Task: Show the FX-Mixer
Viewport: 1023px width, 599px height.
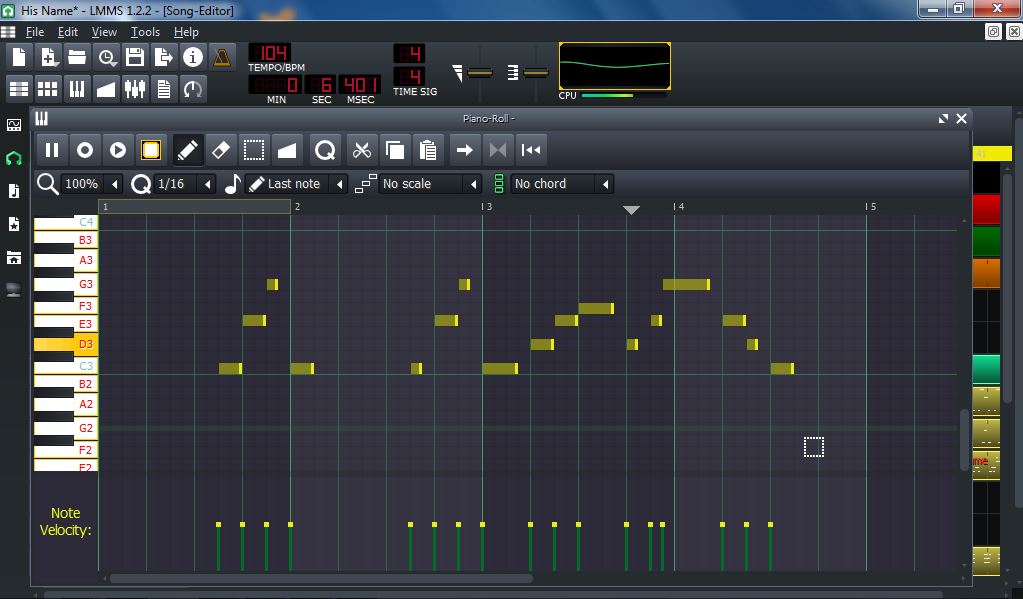Action: click(135, 89)
